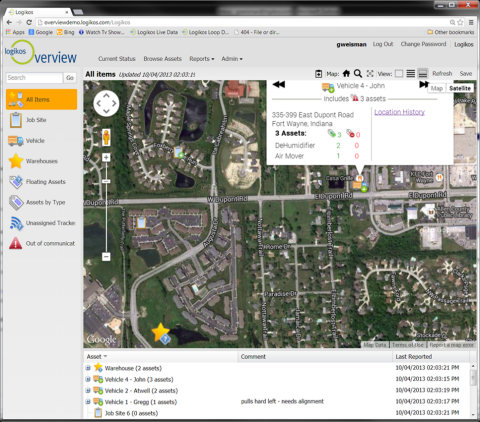This screenshot has width=480, height=422.
Task: Switch to list-only view
Action: point(411,73)
